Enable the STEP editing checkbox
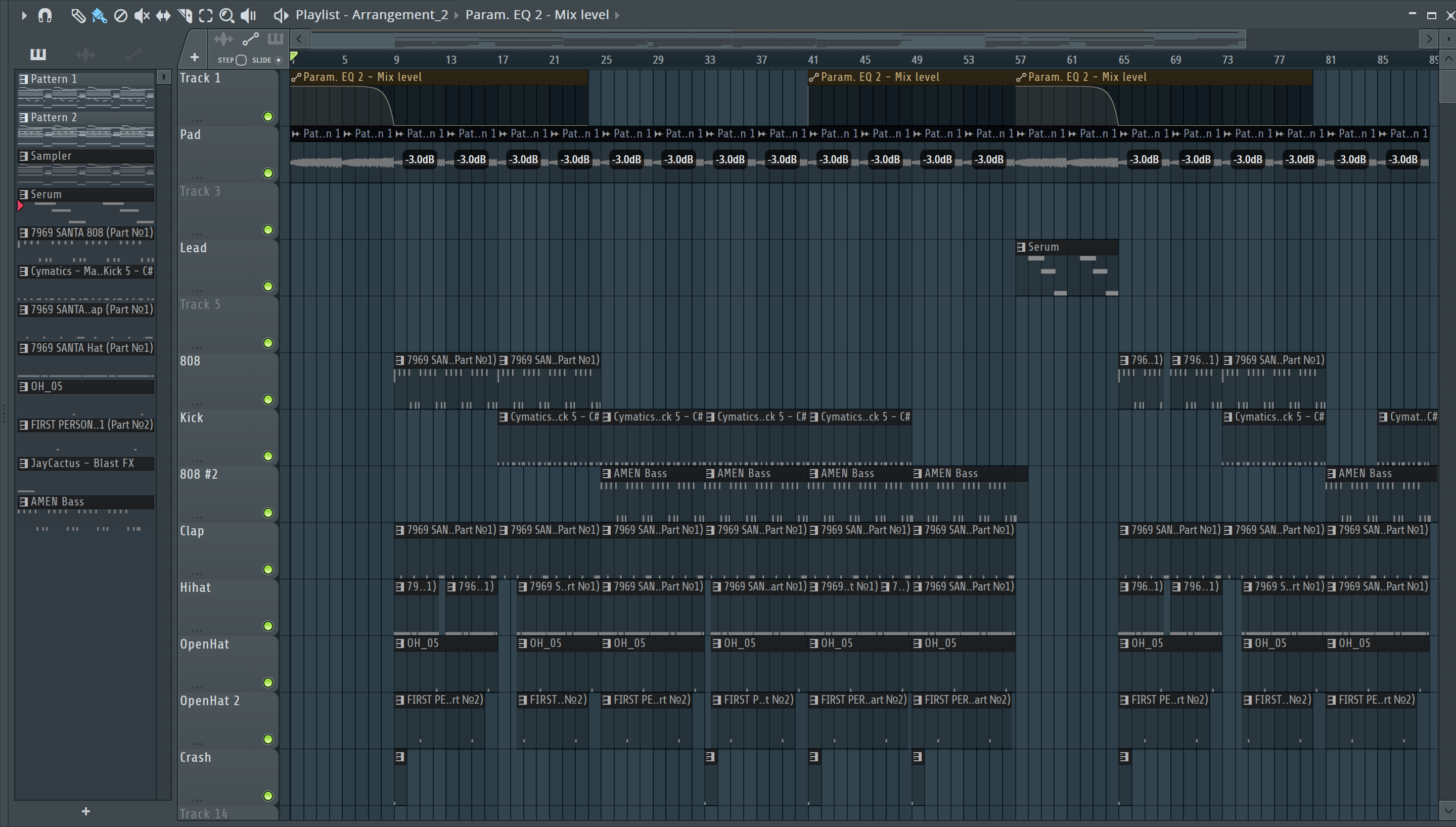Image resolution: width=1456 pixels, height=827 pixels. tap(241, 60)
